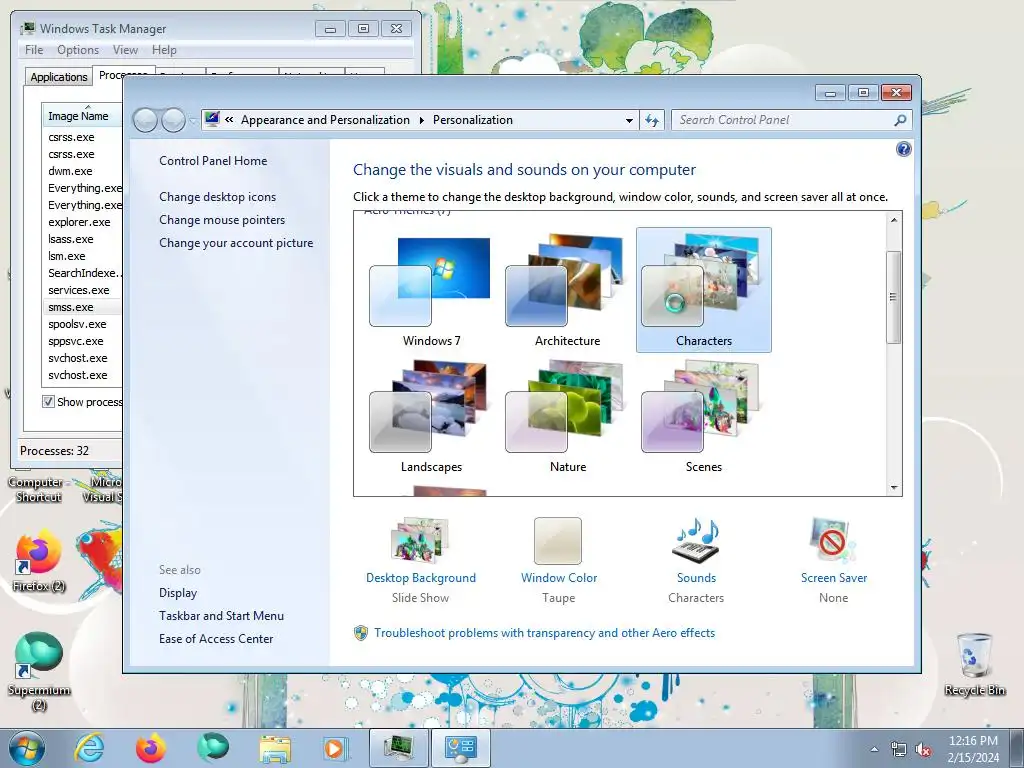
Task: Open Control Panel help icon
Action: click(x=903, y=150)
